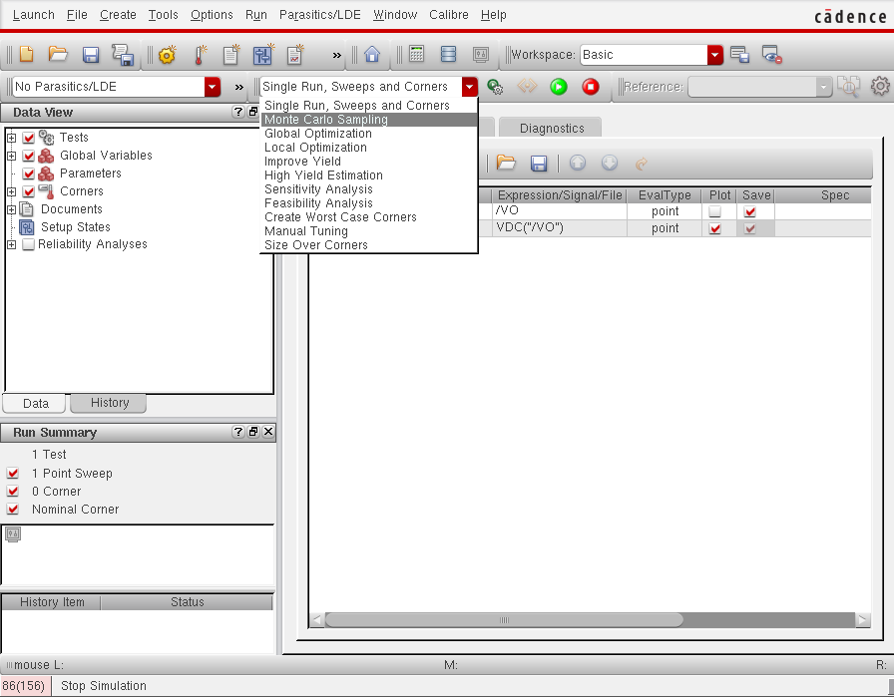Select the Data tab
This screenshot has height=697, width=894.
(35, 403)
